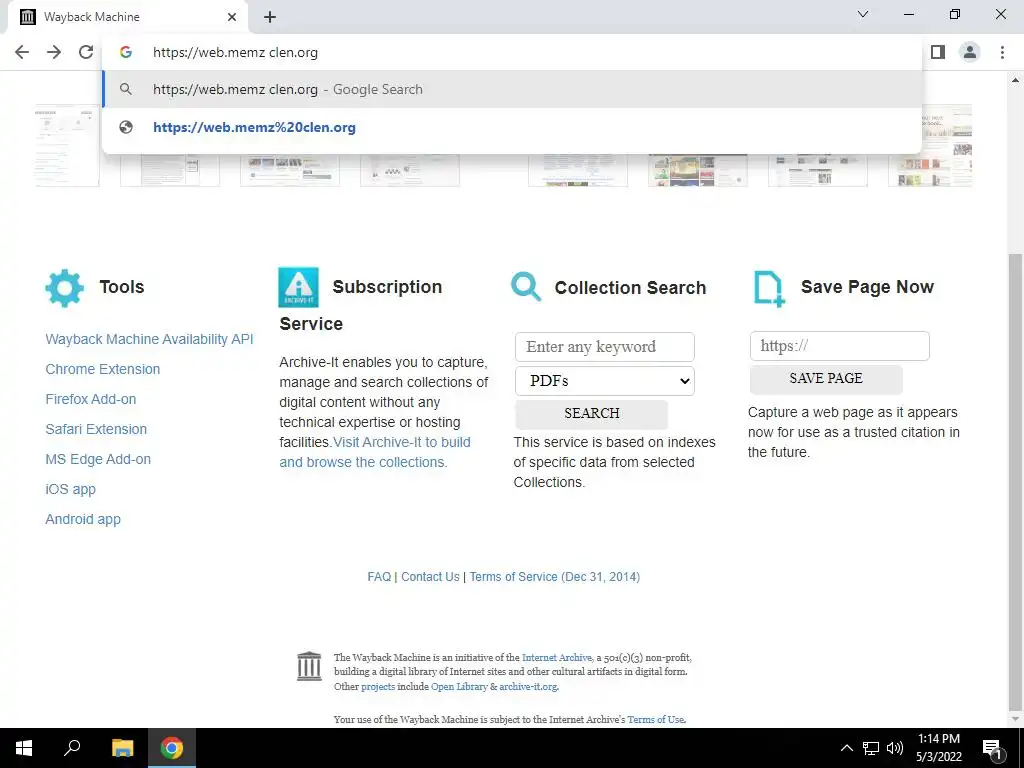Reload the page with the refresh icon
The width and height of the screenshot is (1024, 768).
click(86, 52)
